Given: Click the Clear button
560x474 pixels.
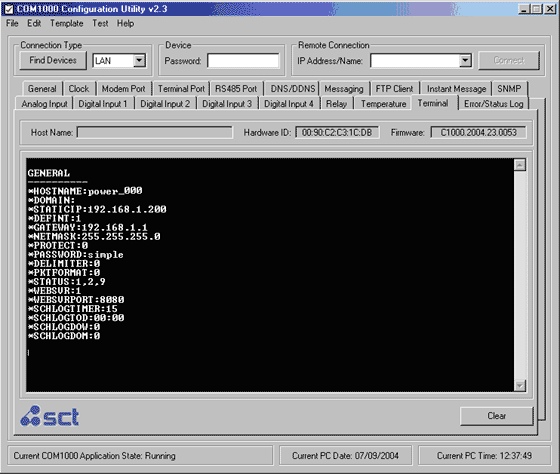Looking at the screenshot, I should [x=496, y=416].
